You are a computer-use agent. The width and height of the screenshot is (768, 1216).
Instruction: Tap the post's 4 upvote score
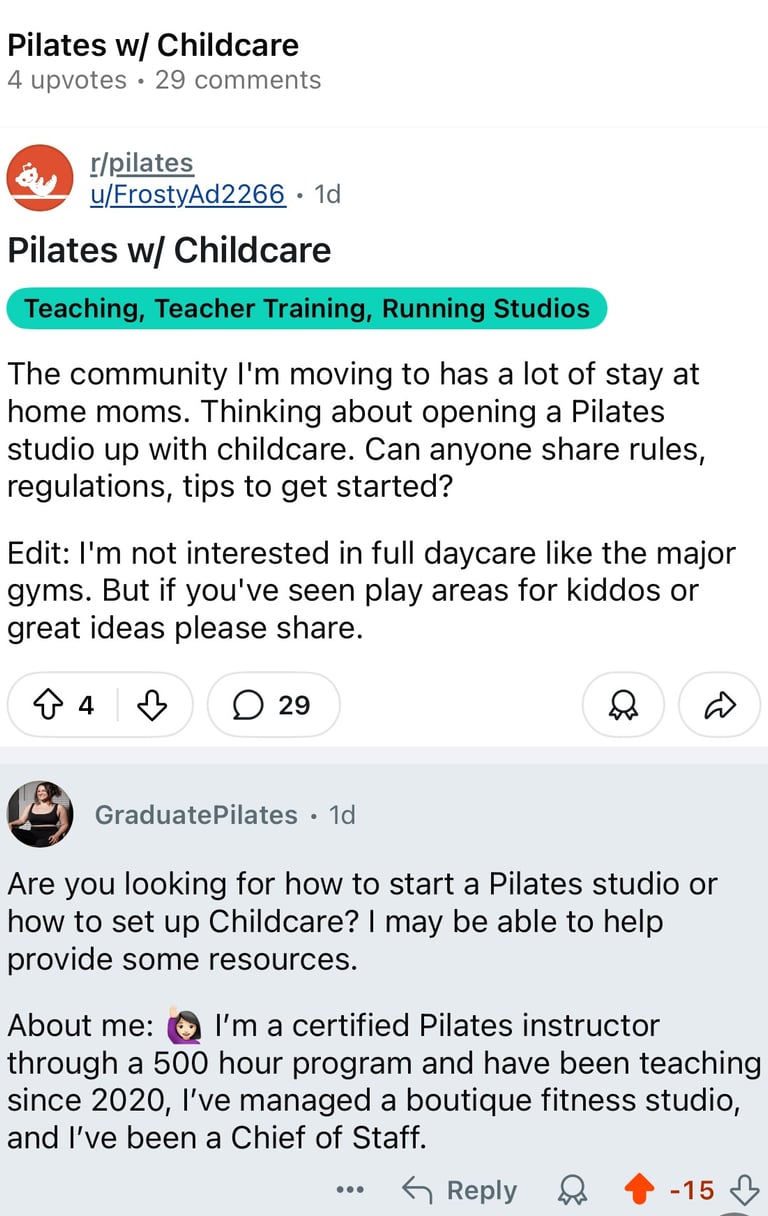click(86, 706)
